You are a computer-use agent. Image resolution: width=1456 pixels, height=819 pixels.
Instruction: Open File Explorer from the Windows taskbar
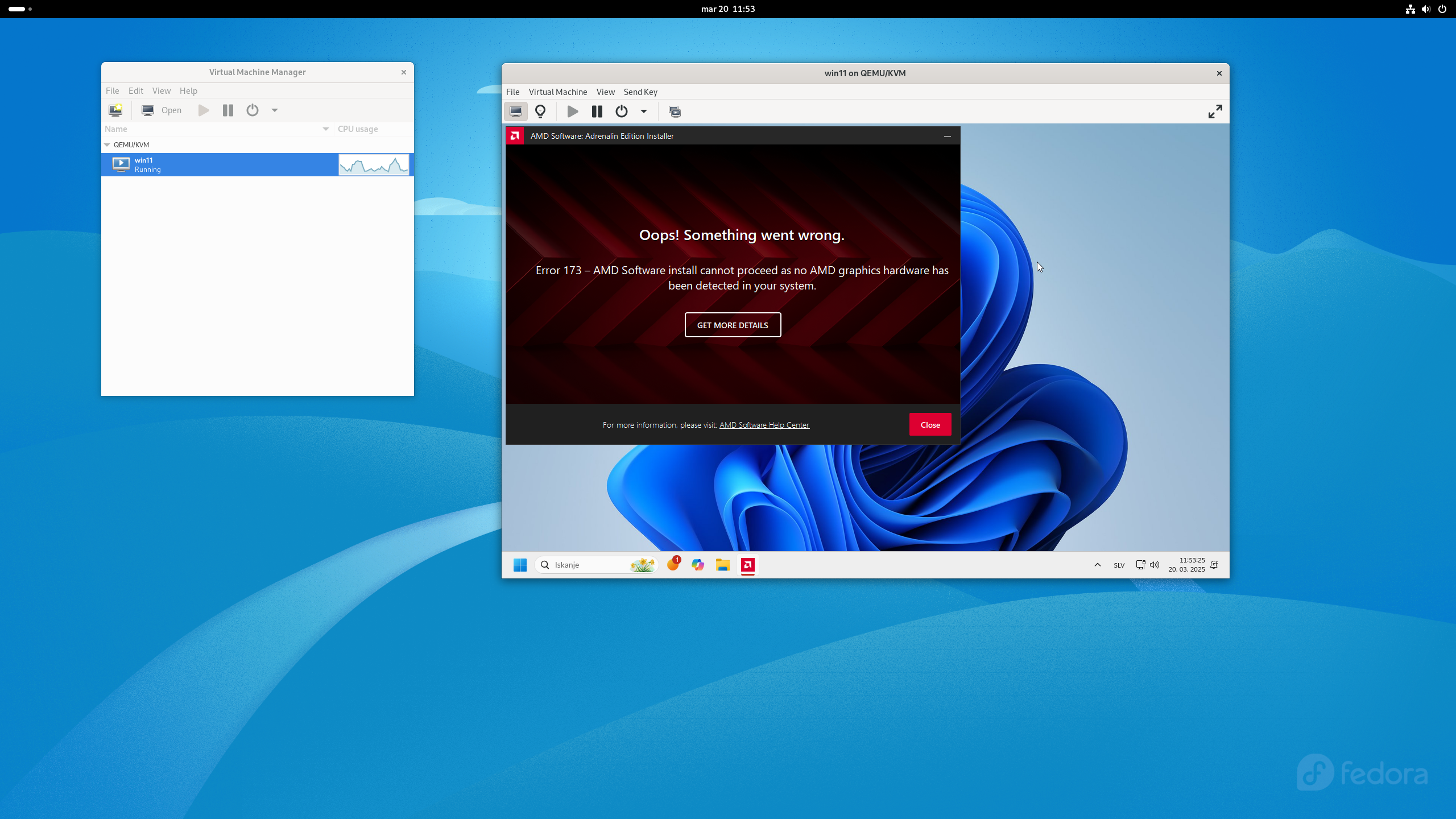click(x=723, y=565)
